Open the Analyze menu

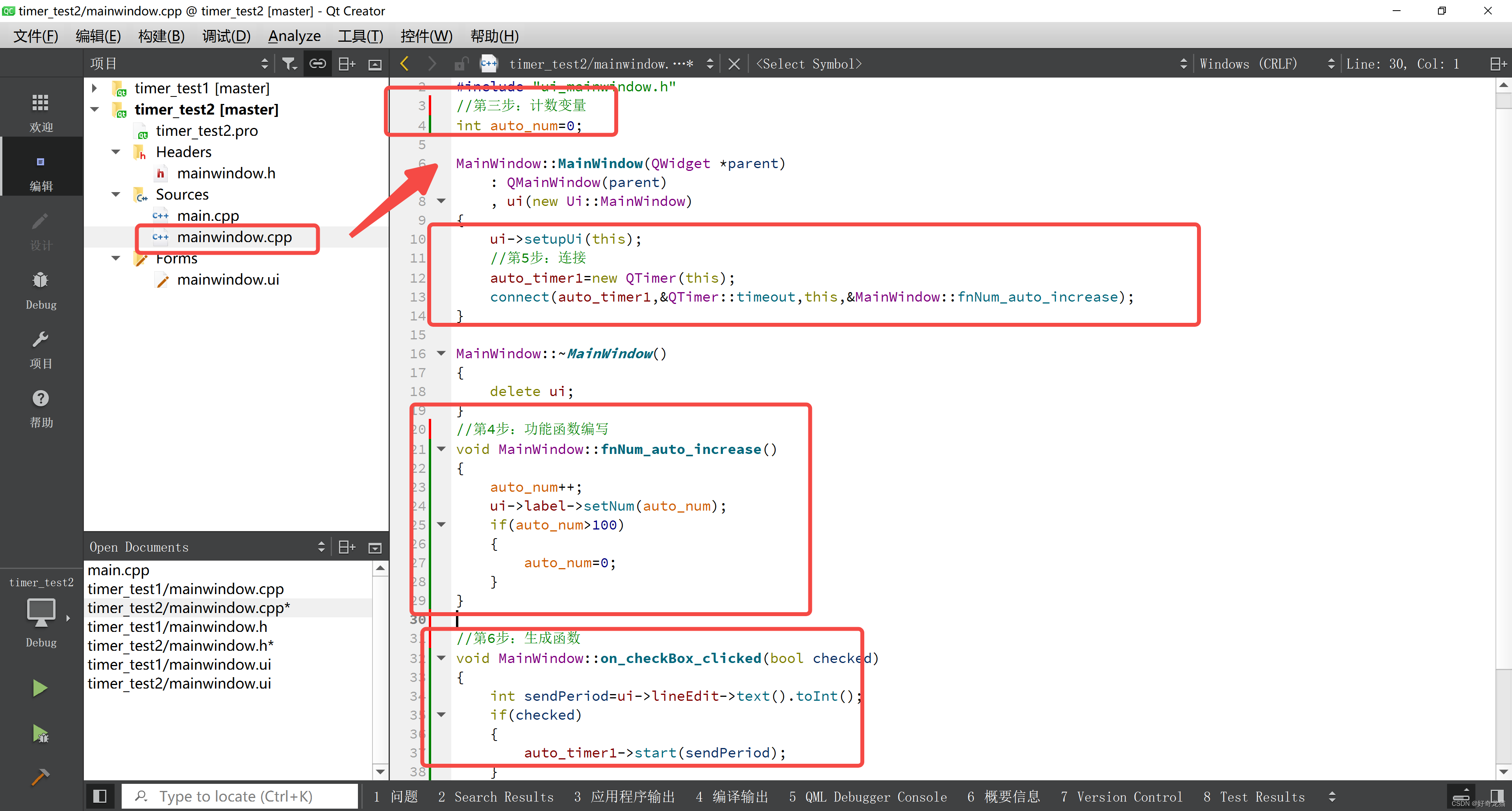[294, 36]
